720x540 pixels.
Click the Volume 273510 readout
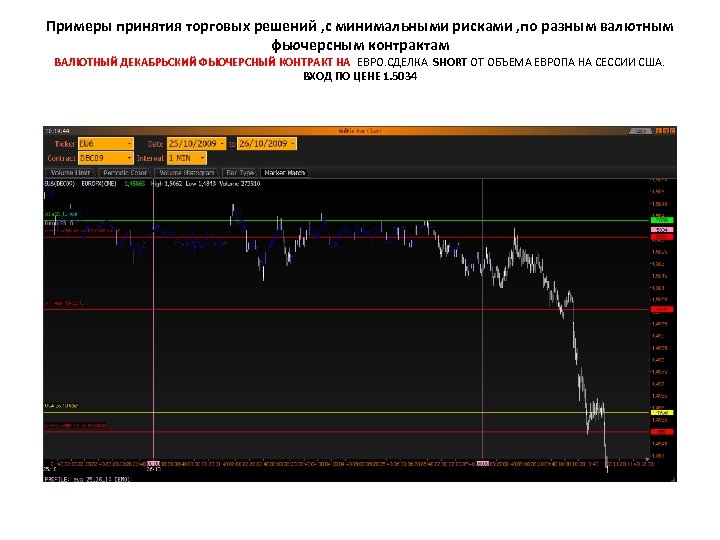(x=240, y=184)
